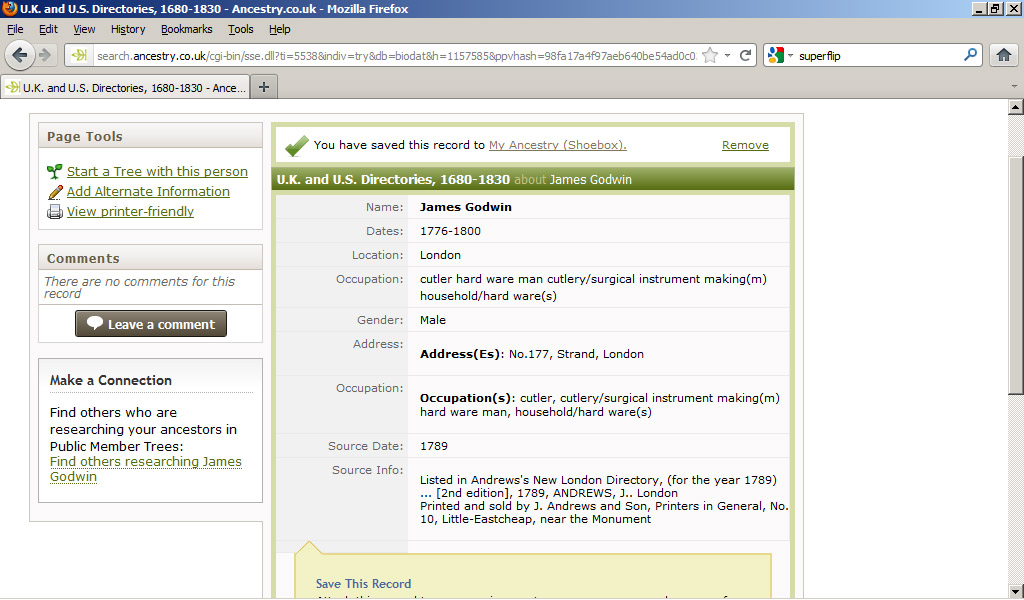Open the Bookmarks menu

click(187, 29)
